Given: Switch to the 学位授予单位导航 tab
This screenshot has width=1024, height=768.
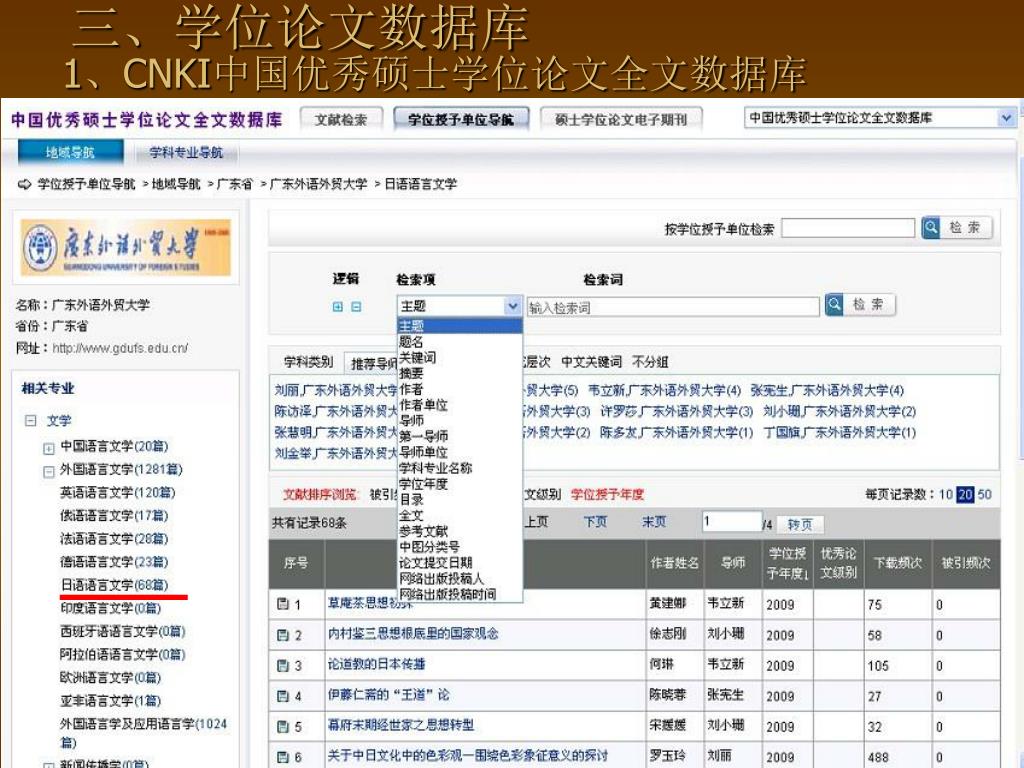Looking at the screenshot, I should click(x=460, y=120).
